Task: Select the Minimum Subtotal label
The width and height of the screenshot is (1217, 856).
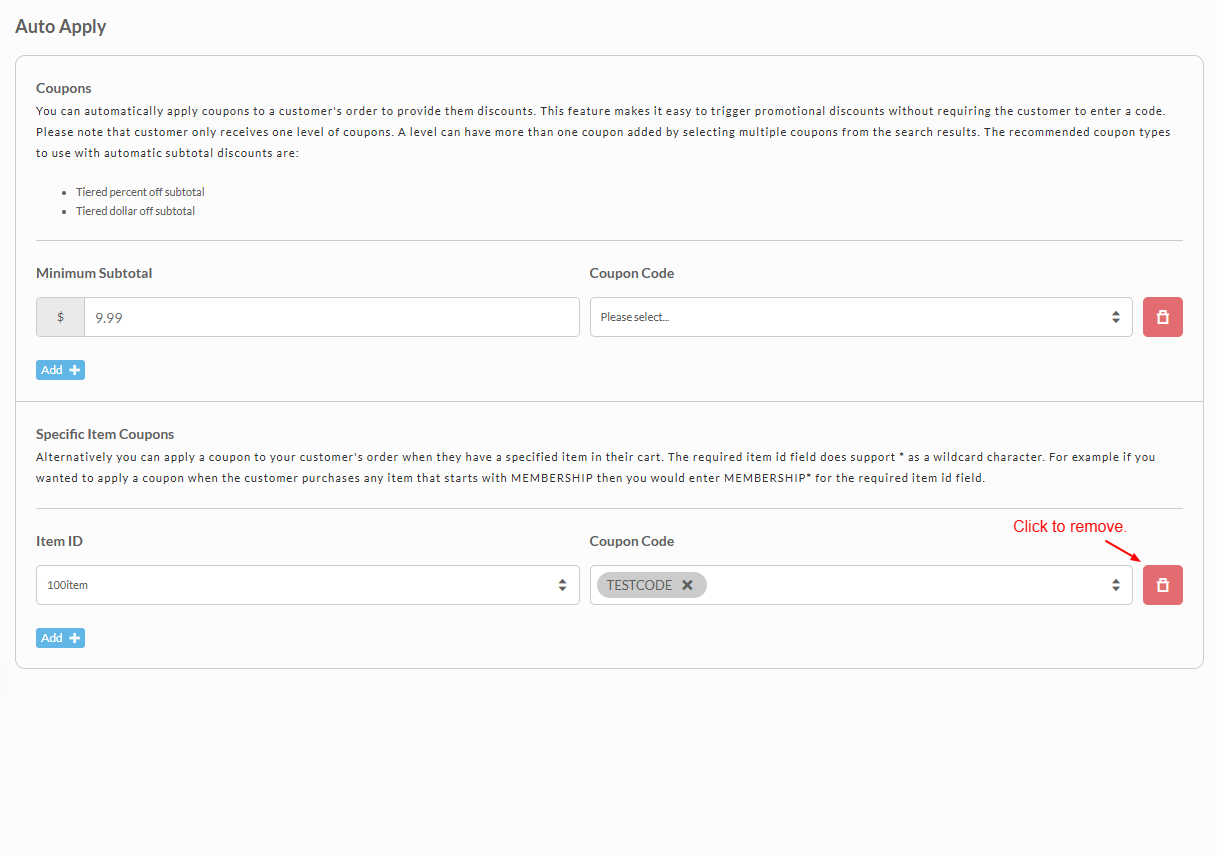Action: coord(94,273)
